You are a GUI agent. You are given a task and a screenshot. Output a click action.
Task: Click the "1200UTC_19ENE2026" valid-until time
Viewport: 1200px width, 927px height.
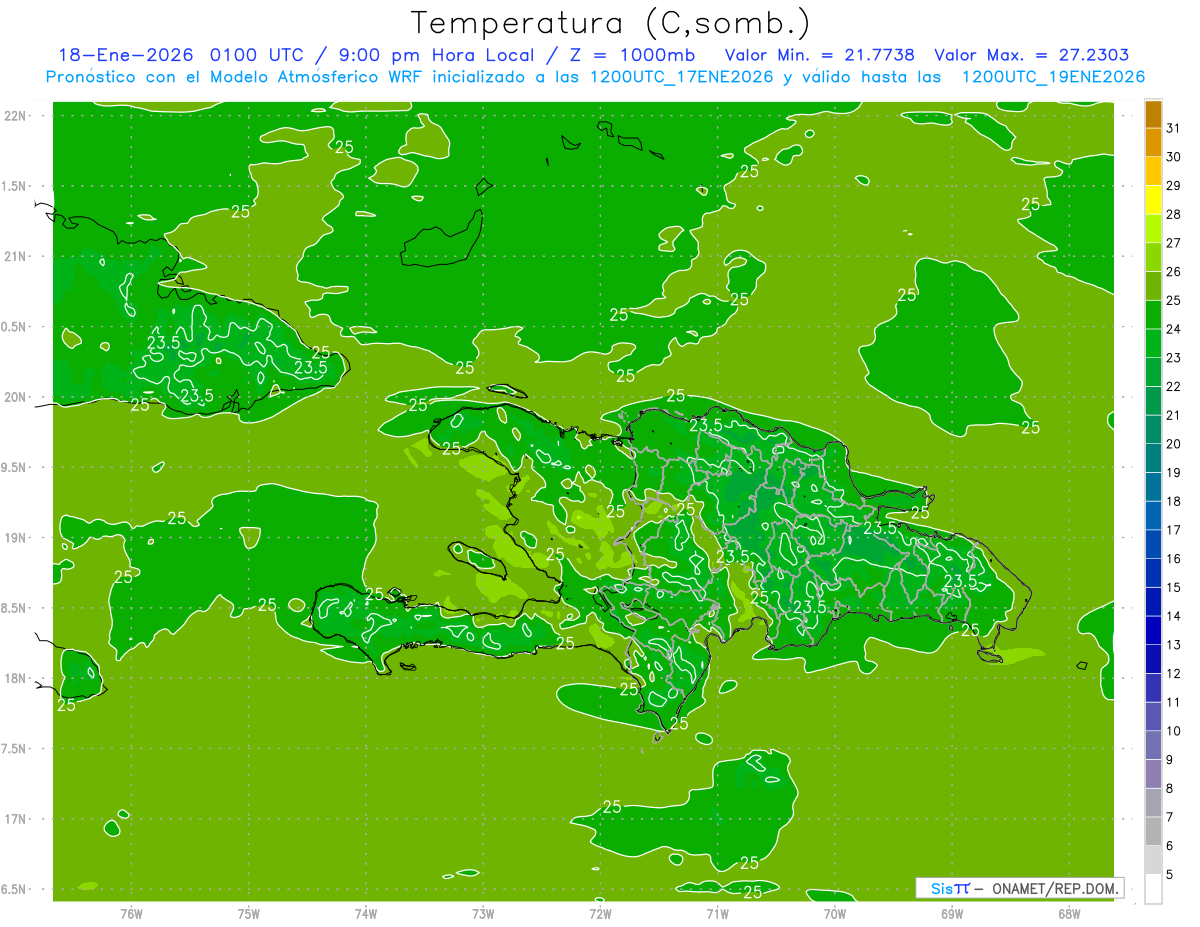1053,77
